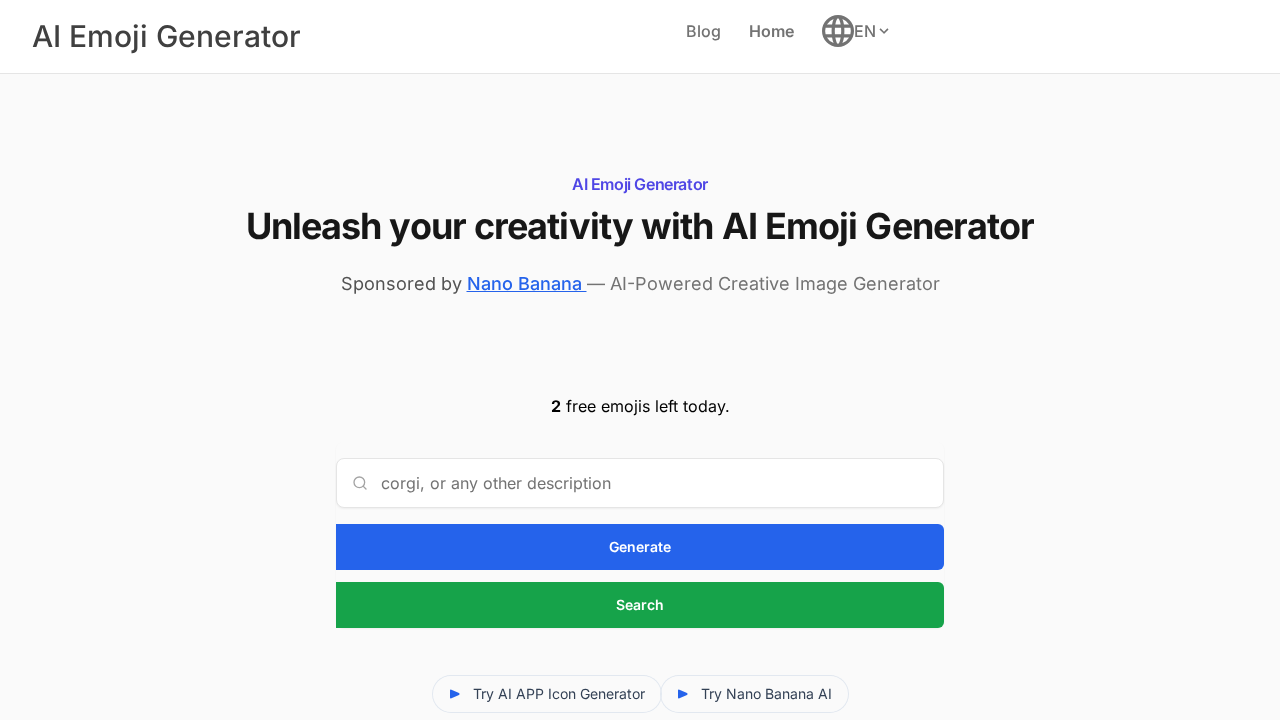Click the Unleash your creativity heading
The height and width of the screenshot is (720, 1280).
pos(639,227)
